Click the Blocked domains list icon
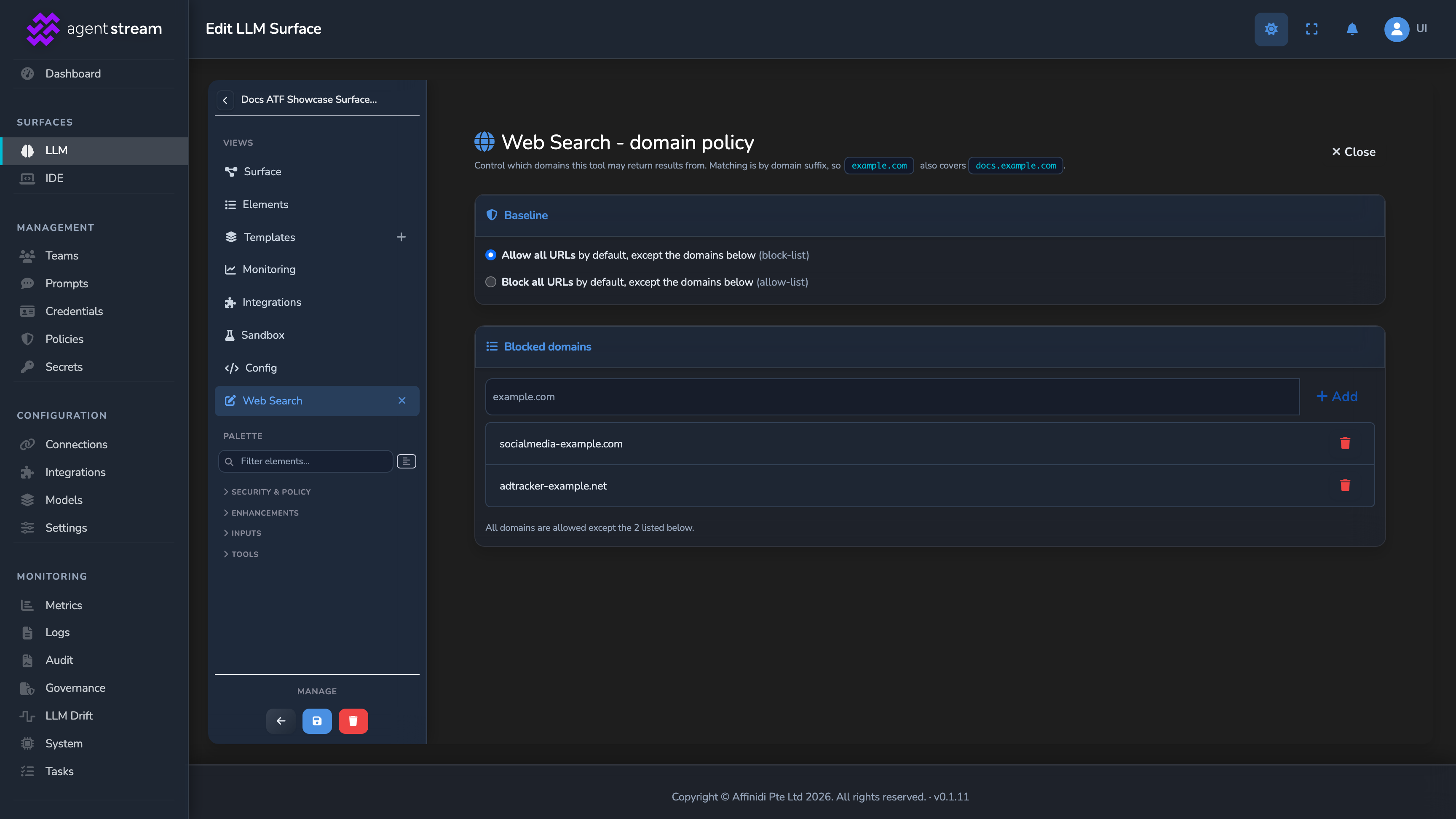 492,346
